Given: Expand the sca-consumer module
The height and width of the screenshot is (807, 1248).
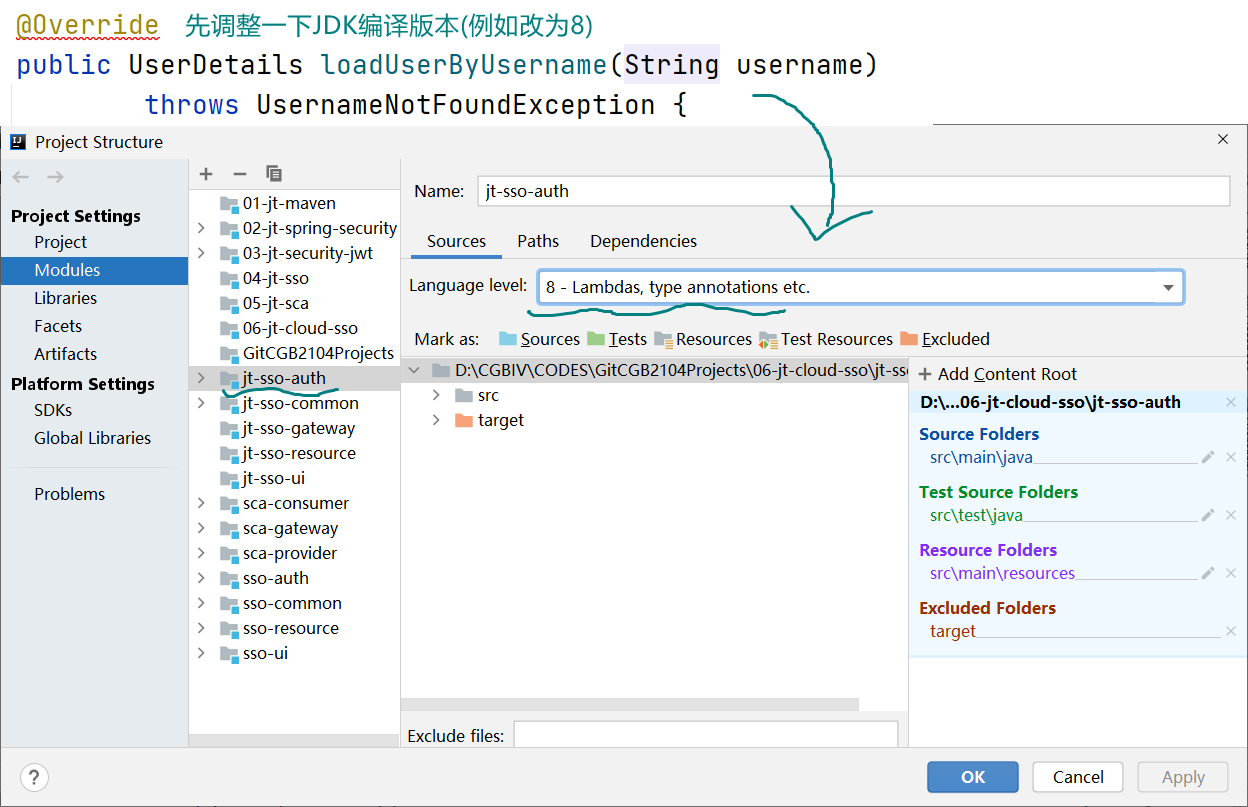Looking at the screenshot, I should (x=201, y=503).
